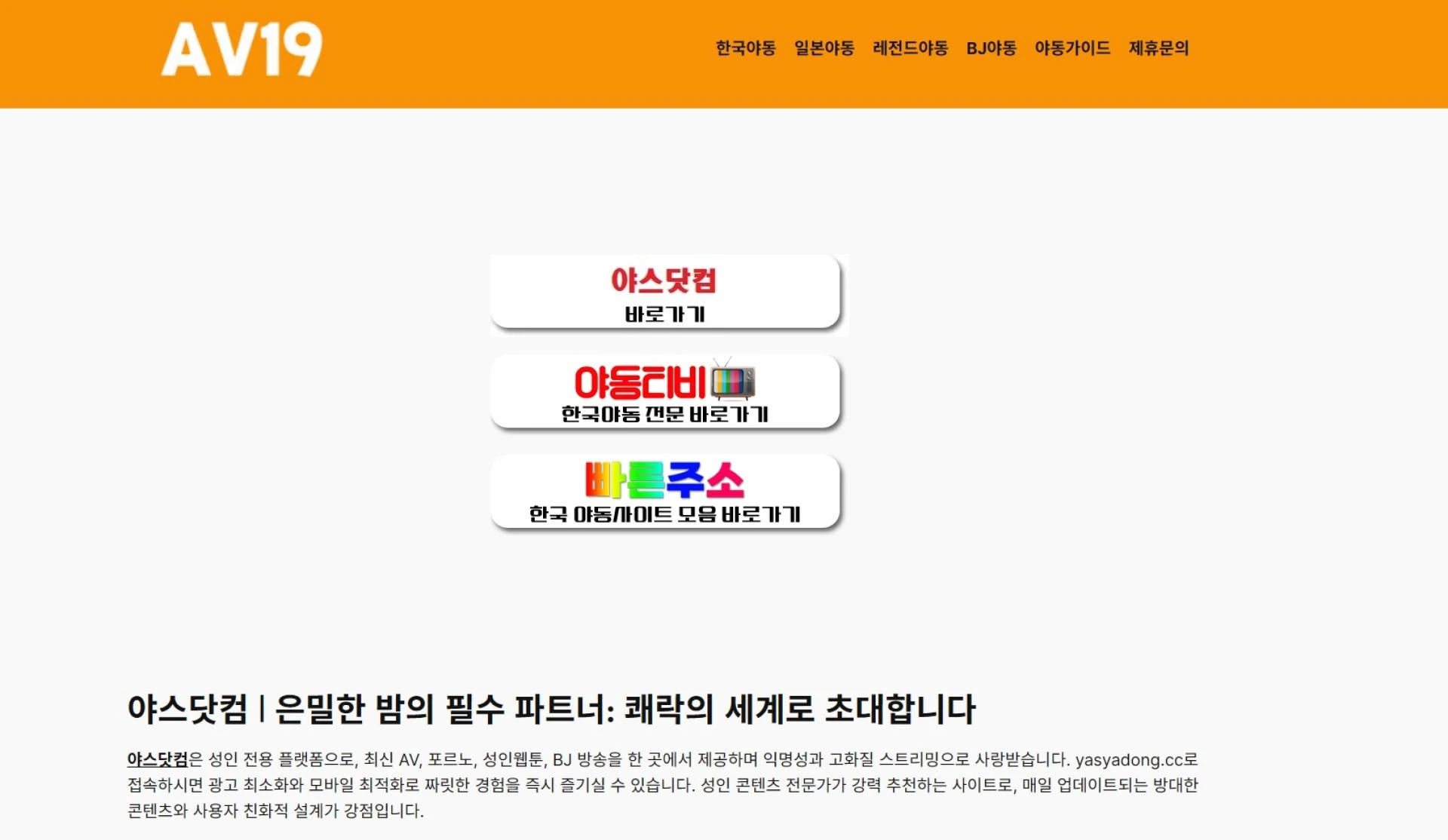
Task: Open the BJ야동 menu item
Action: click(991, 48)
